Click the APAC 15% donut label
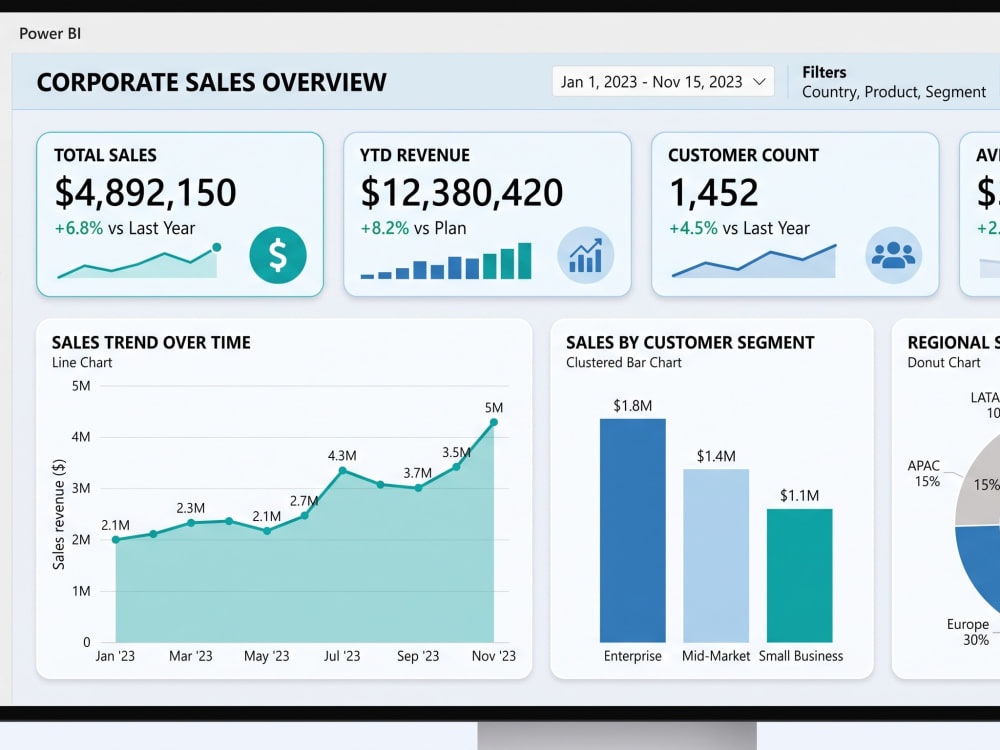The height and width of the screenshot is (750, 1000). 924,473
